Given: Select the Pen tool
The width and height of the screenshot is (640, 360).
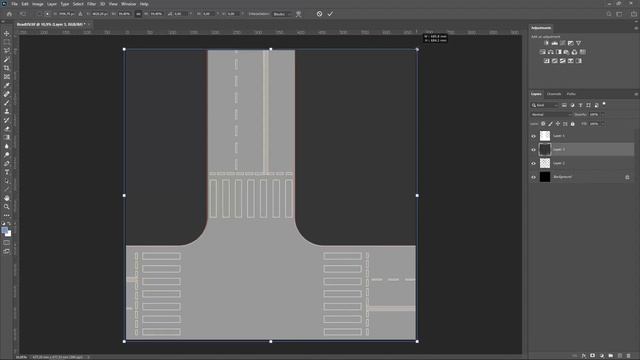Looking at the screenshot, I should [7, 164].
